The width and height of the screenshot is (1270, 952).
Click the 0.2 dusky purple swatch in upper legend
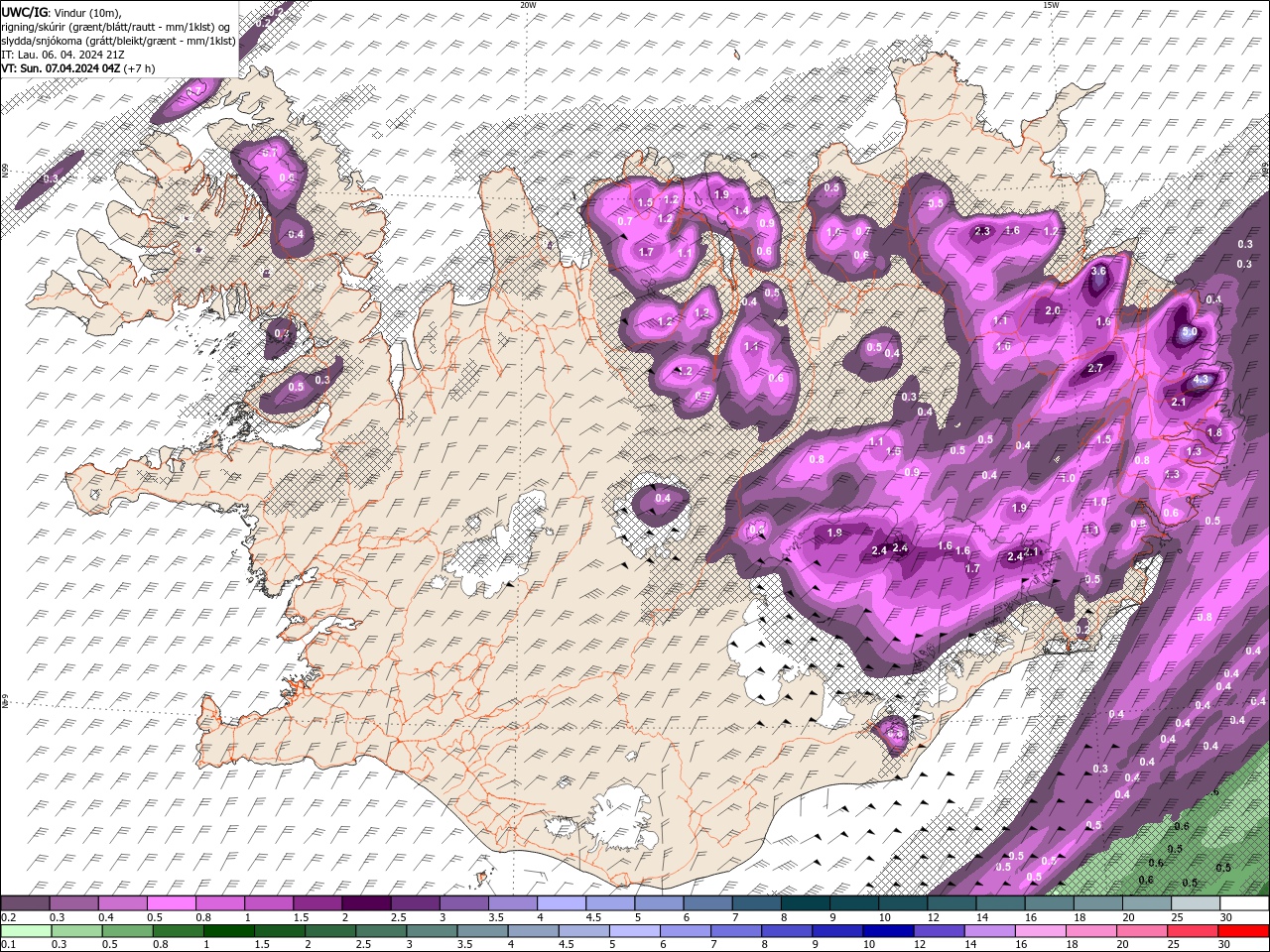(25, 903)
